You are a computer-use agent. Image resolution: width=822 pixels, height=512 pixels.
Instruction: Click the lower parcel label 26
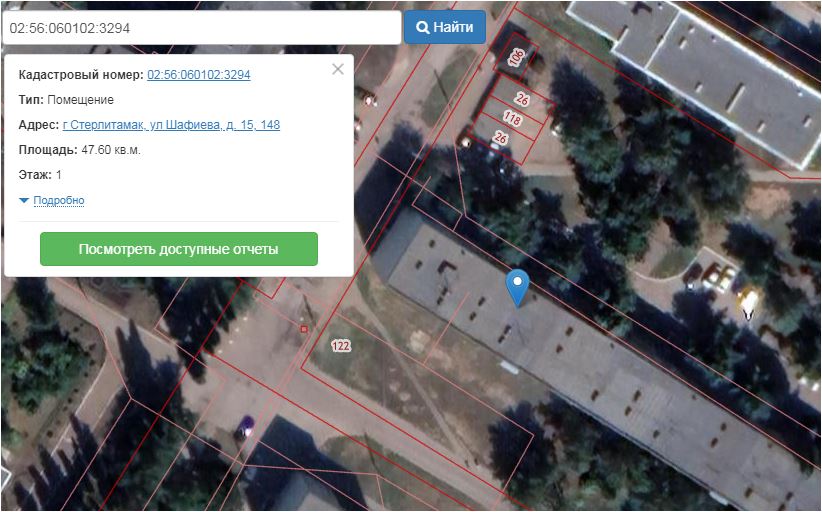tap(501, 138)
